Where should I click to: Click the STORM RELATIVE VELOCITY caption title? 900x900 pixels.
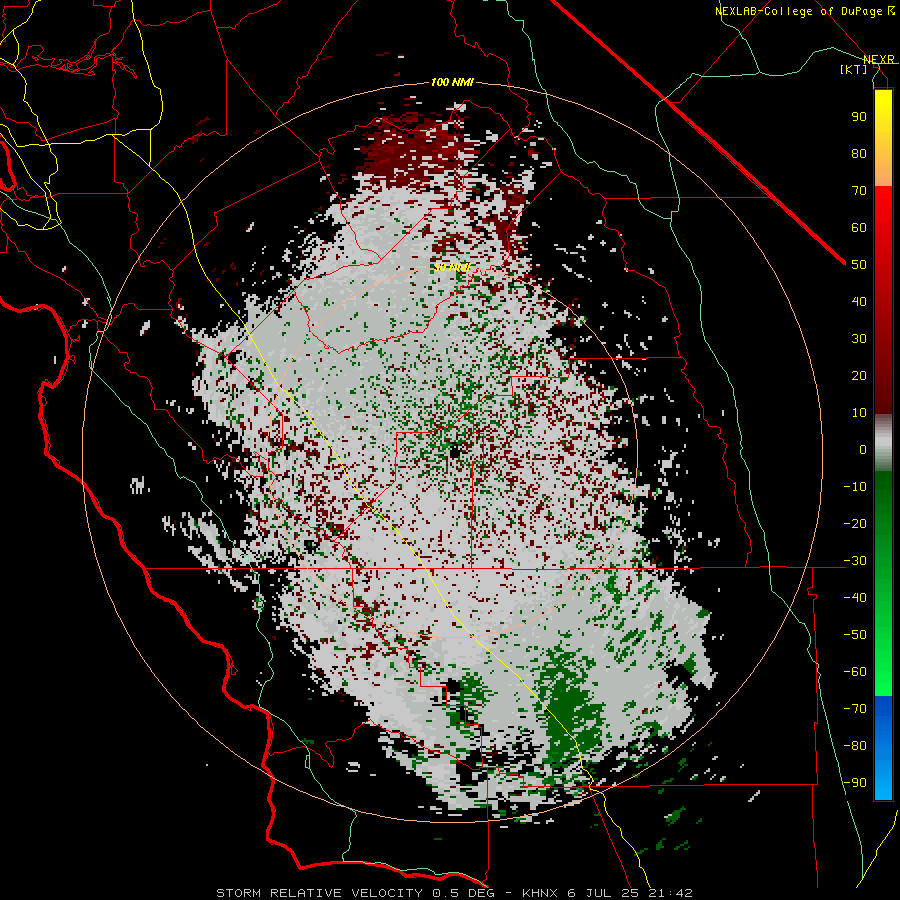click(x=319, y=893)
